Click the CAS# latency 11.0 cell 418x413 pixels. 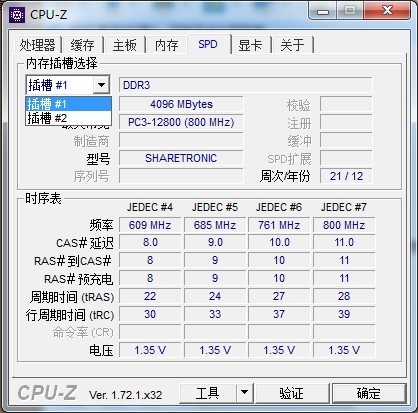344,242
